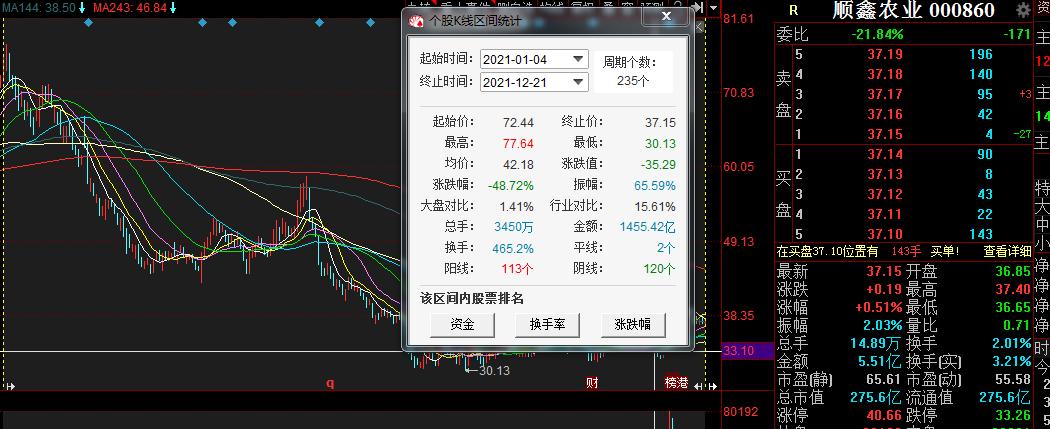Image resolution: width=1050 pixels, height=429 pixels.
Task: Select the sell level 5 price 37.19
Action: pos(885,54)
